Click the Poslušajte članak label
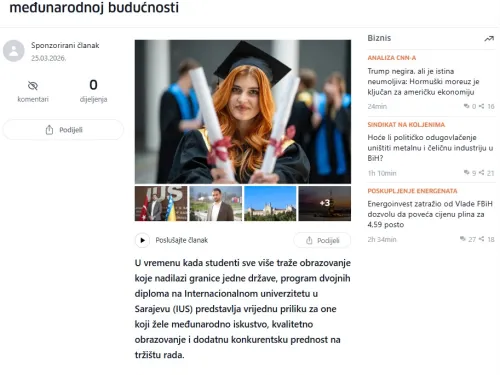 [181, 240]
